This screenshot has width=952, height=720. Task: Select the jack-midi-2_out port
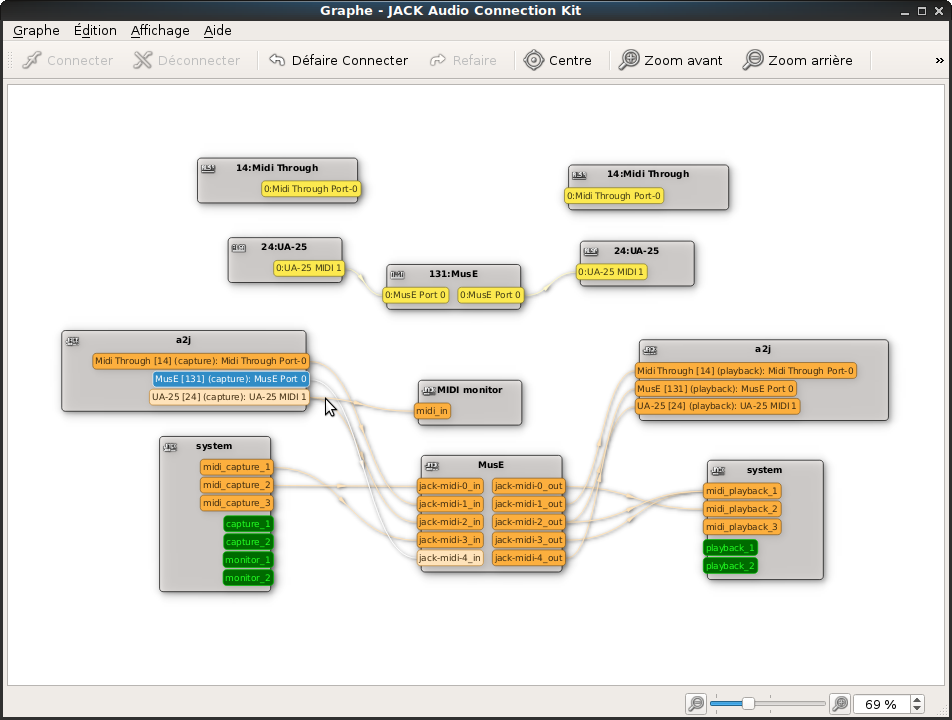coord(529,522)
